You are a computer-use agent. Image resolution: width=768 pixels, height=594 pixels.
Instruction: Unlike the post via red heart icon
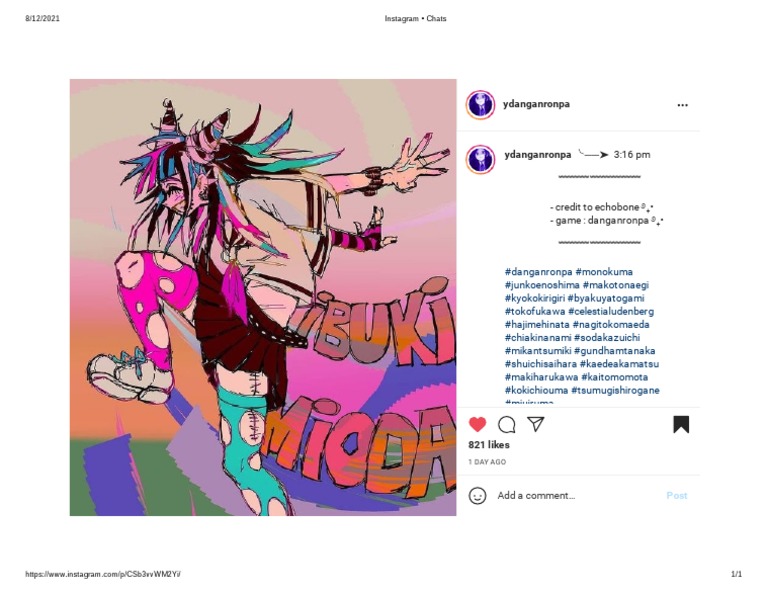click(x=477, y=424)
